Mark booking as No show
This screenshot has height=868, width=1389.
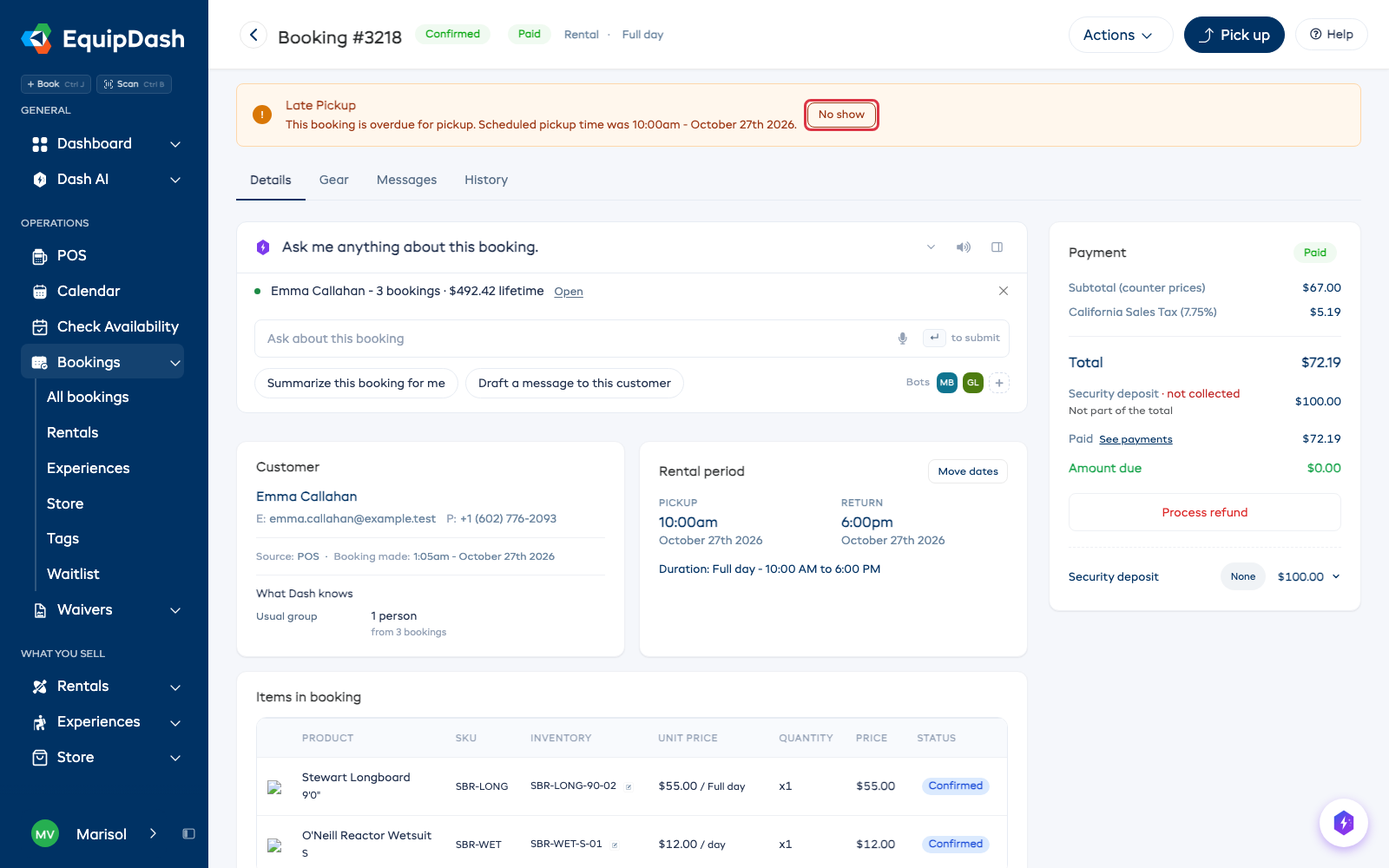(841, 115)
